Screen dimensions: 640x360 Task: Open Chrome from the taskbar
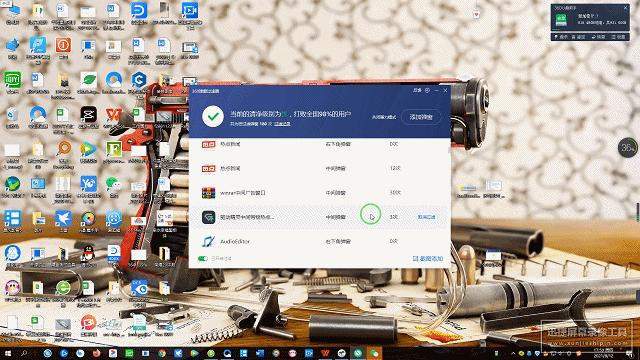pyautogui.click(x=162, y=353)
